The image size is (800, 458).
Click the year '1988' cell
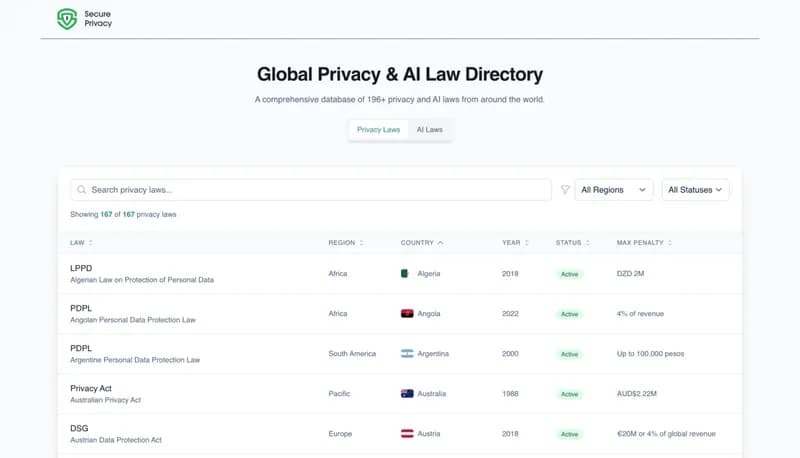pyautogui.click(x=510, y=394)
